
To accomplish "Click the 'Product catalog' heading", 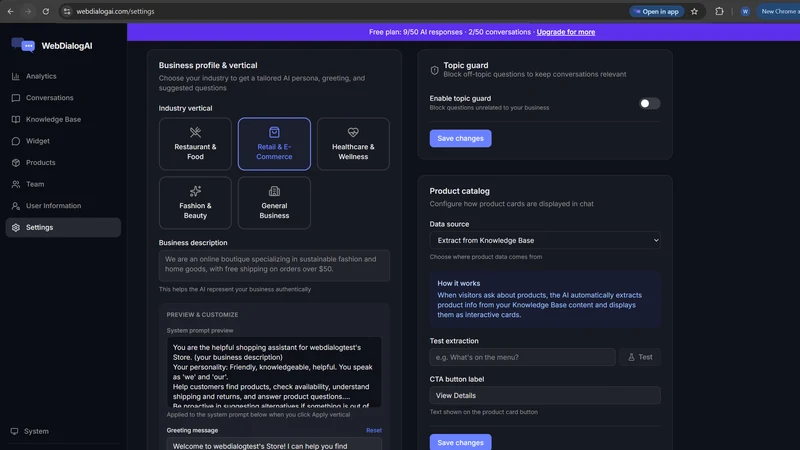I will pos(459,191).
